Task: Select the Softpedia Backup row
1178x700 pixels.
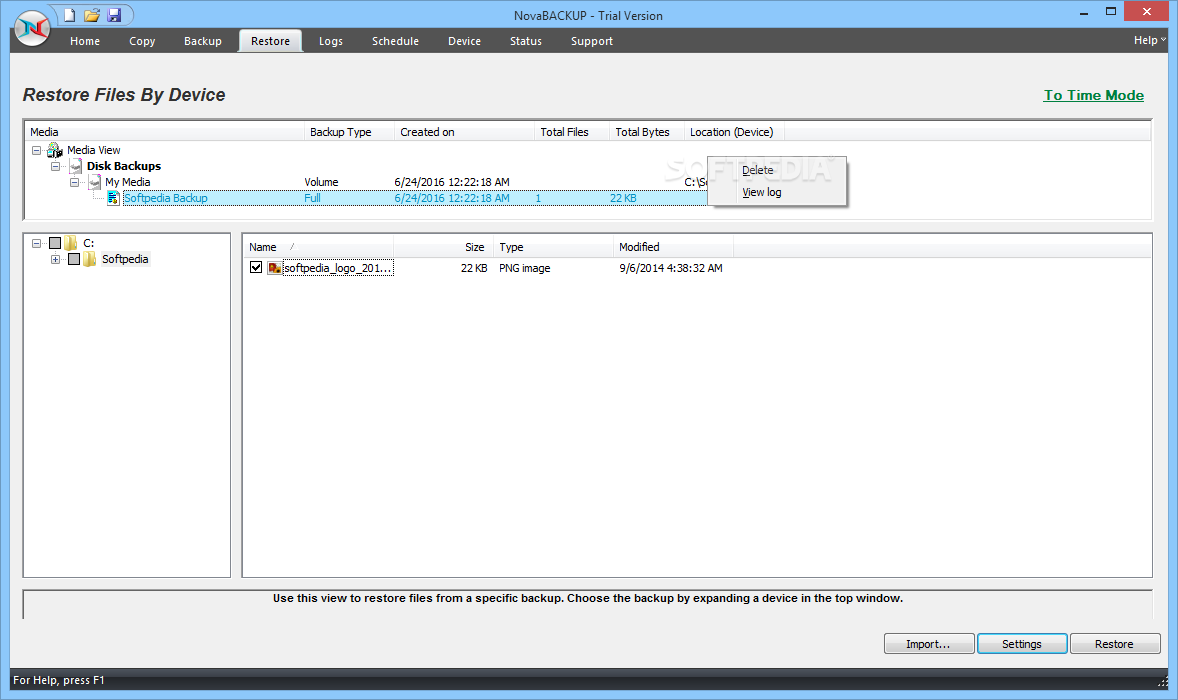Action: click(x=415, y=198)
